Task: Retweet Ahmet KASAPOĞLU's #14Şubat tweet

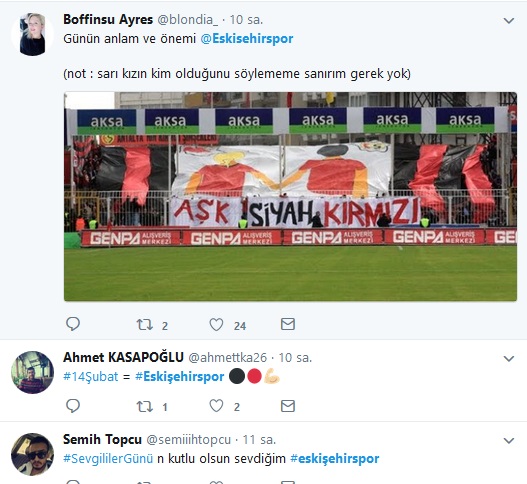Action: point(145,406)
